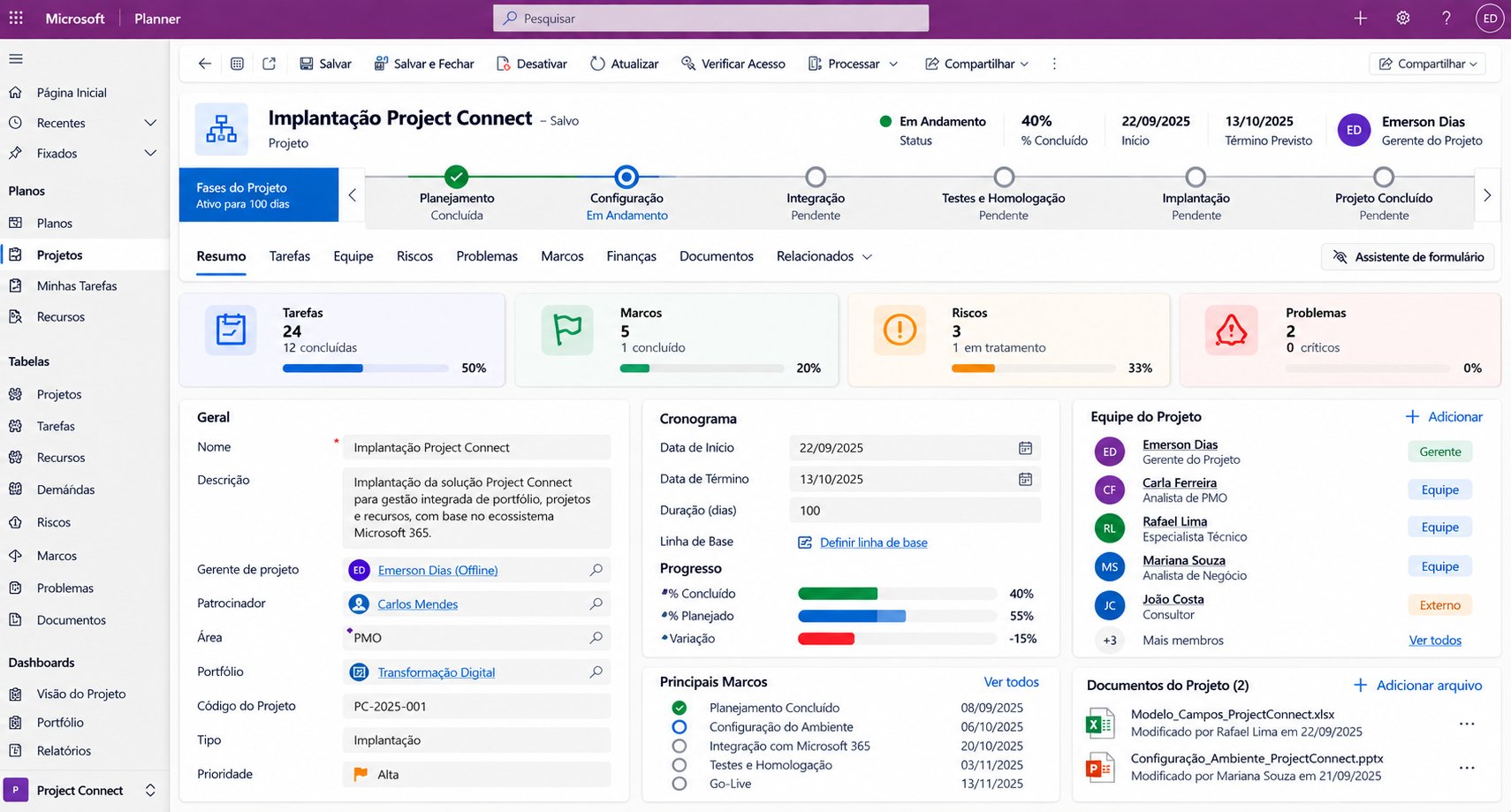
Task: Open the top-right Compartilhar button menu
Action: click(1428, 64)
